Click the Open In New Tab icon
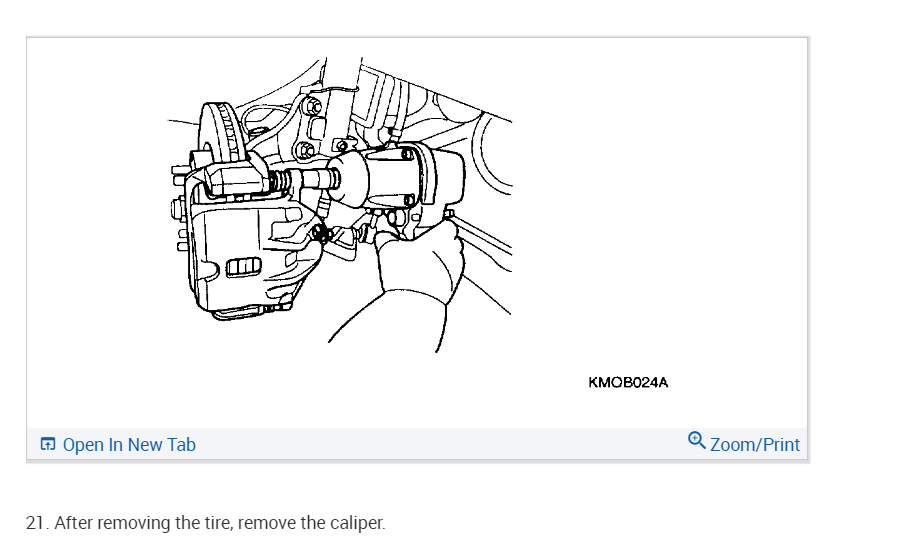Viewport: 899px width, 552px height. point(48,444)
